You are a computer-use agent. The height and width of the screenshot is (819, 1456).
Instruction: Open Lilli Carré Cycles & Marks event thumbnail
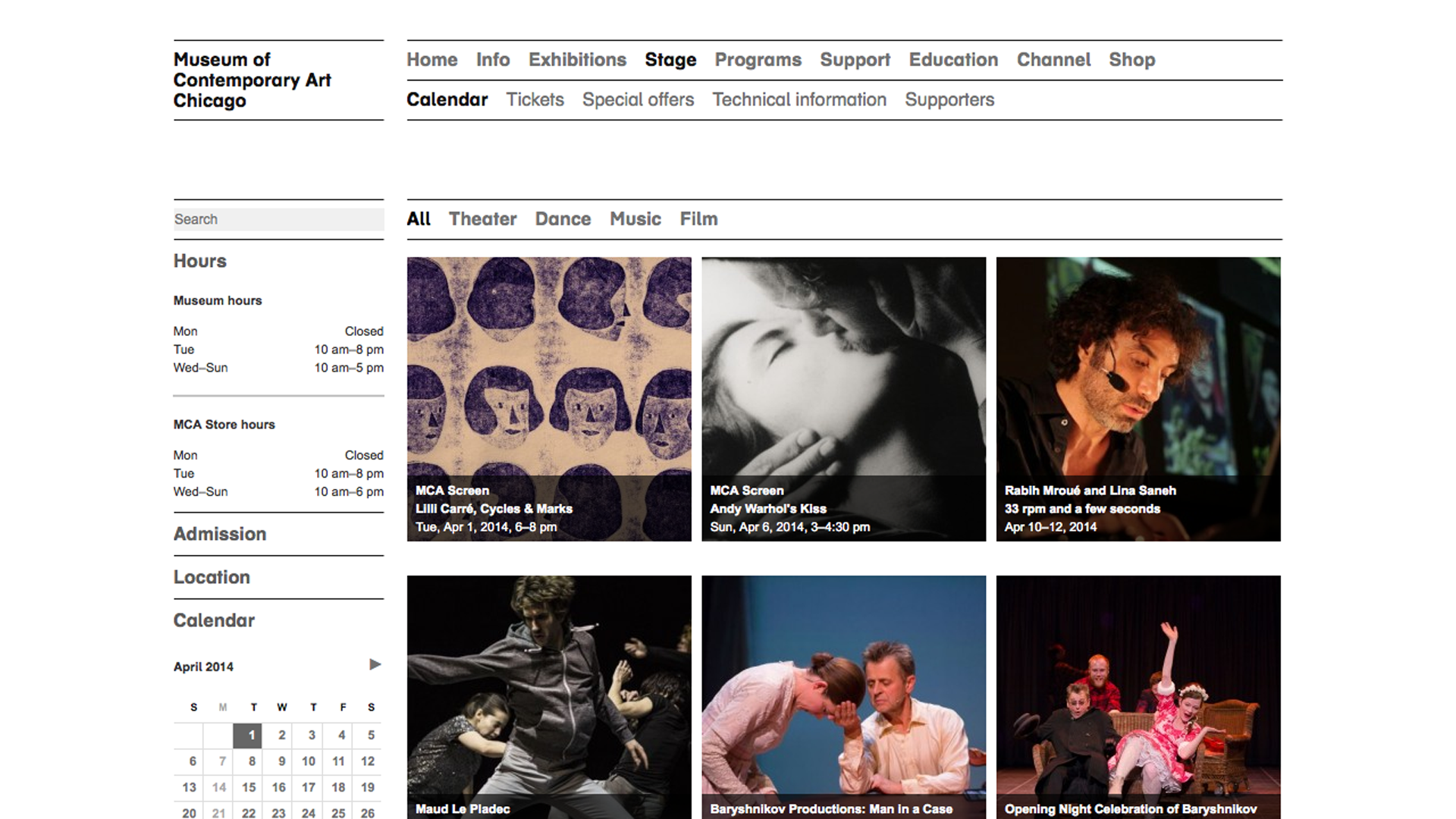tap(549, 399)
